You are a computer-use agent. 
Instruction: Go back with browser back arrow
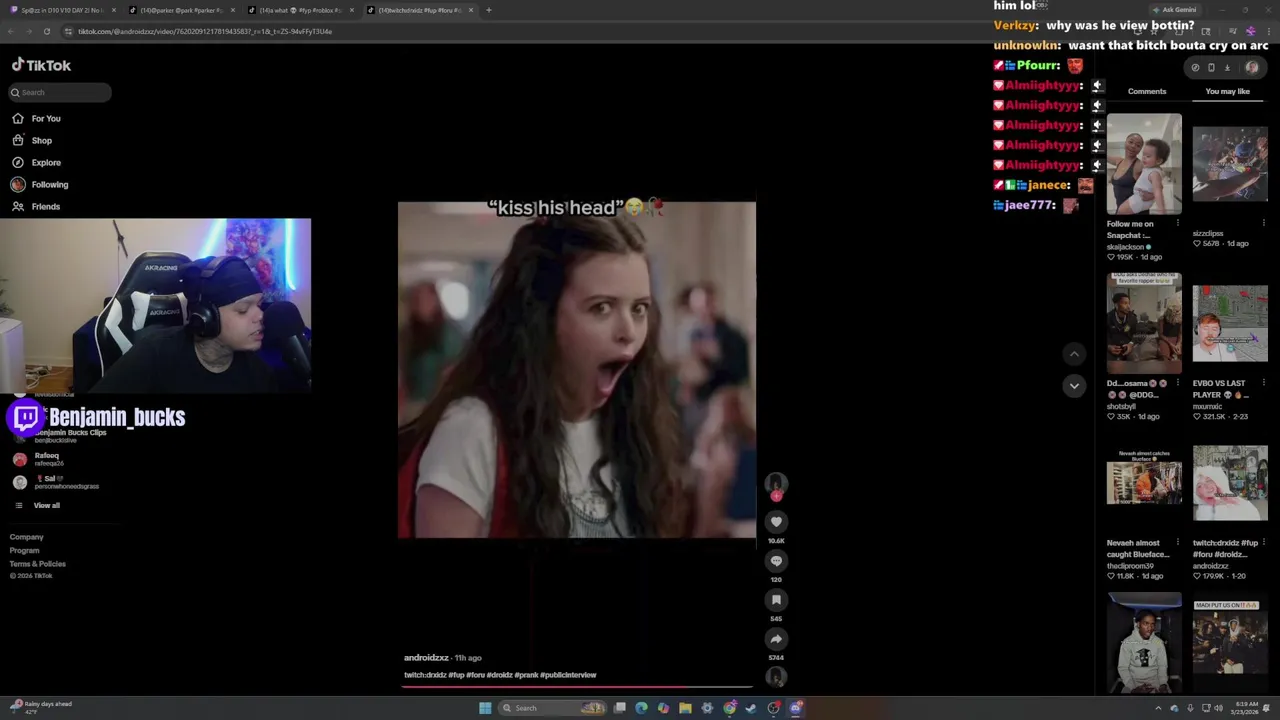(12, 31)
